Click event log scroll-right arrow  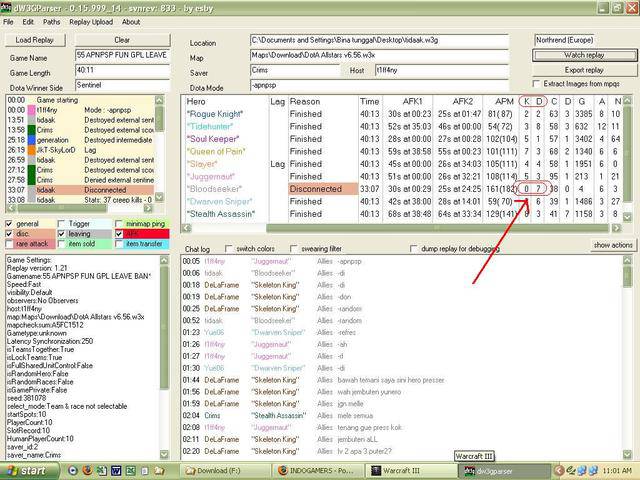149,208
